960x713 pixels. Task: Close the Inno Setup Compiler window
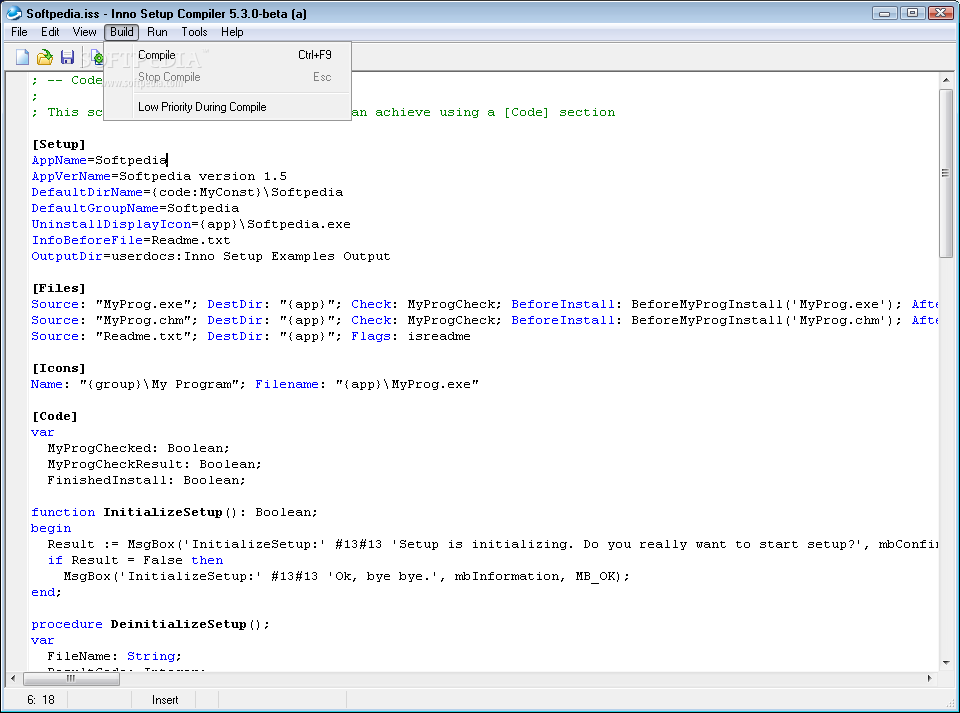(940, 13)
